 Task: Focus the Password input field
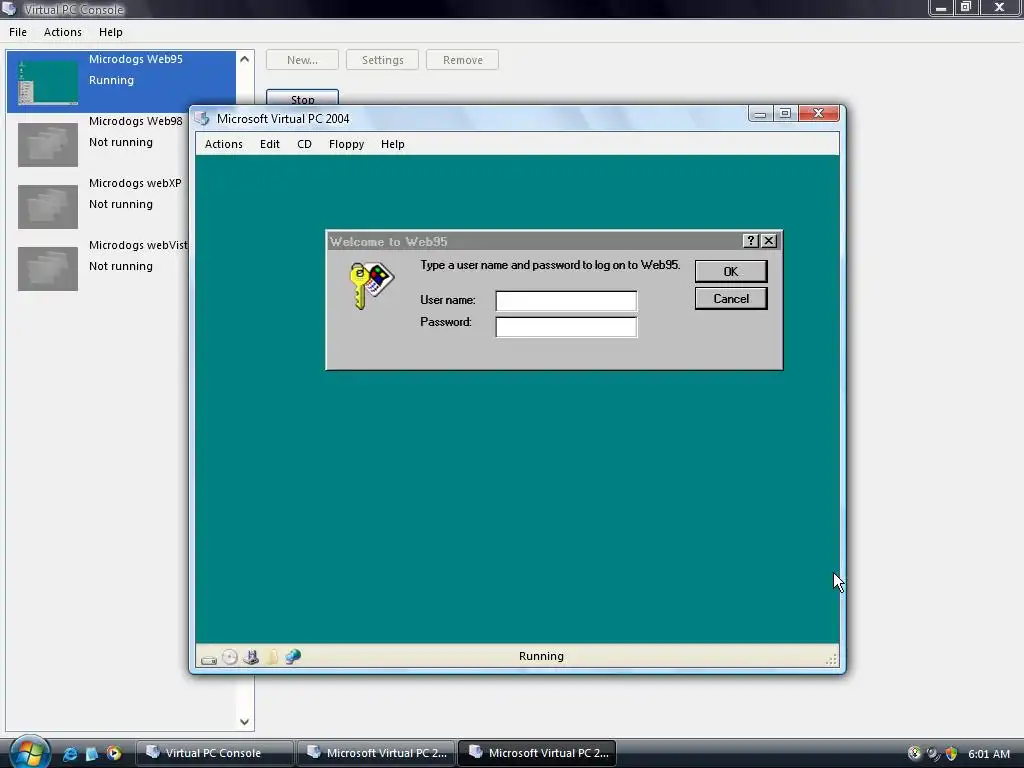(x=566, y=327)
